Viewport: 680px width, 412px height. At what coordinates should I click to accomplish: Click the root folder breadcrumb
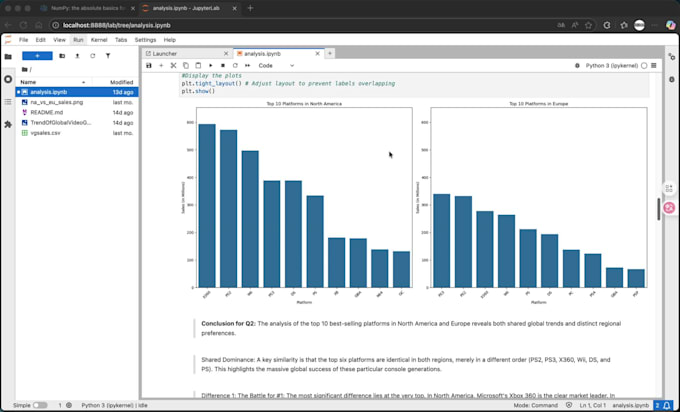tap(26, 69)
